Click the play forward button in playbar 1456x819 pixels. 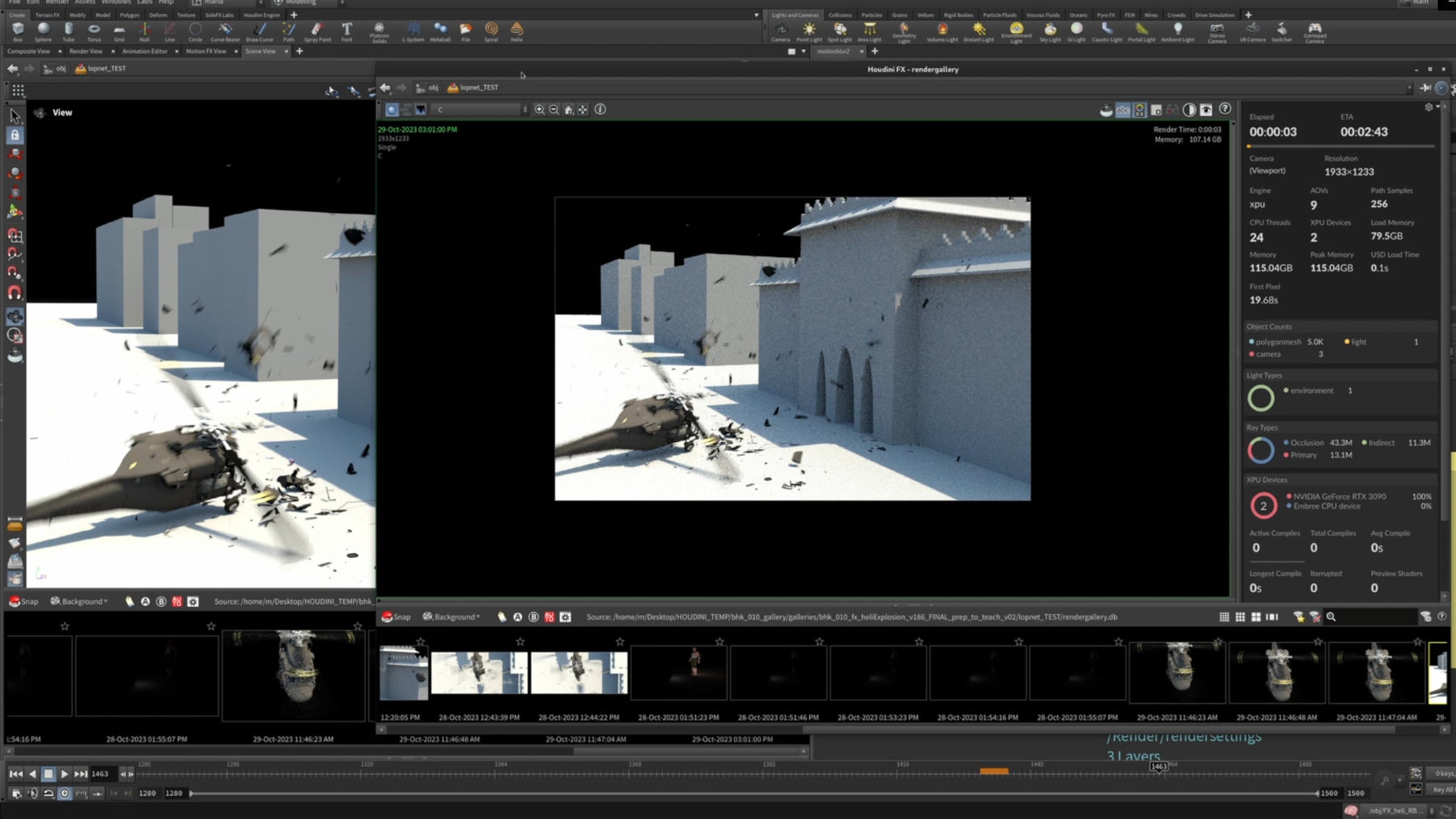(x=64, y=774)
